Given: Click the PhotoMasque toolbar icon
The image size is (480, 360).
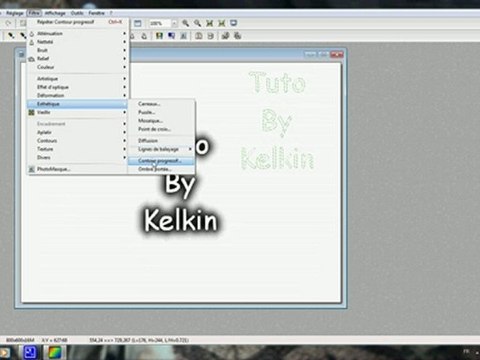Looking at the screenshot, I should [183, 36].
